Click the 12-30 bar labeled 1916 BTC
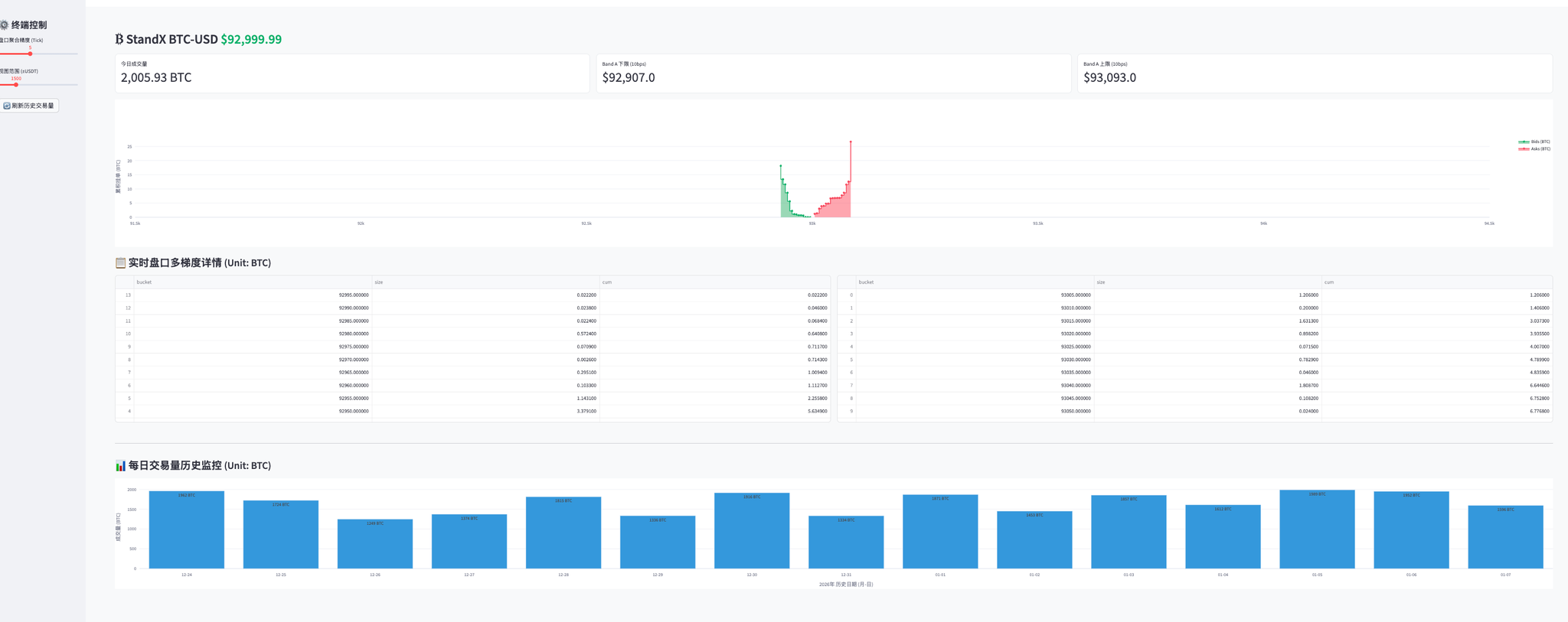This screenshot has width=1568, height=622. click(x=752, y=531)
